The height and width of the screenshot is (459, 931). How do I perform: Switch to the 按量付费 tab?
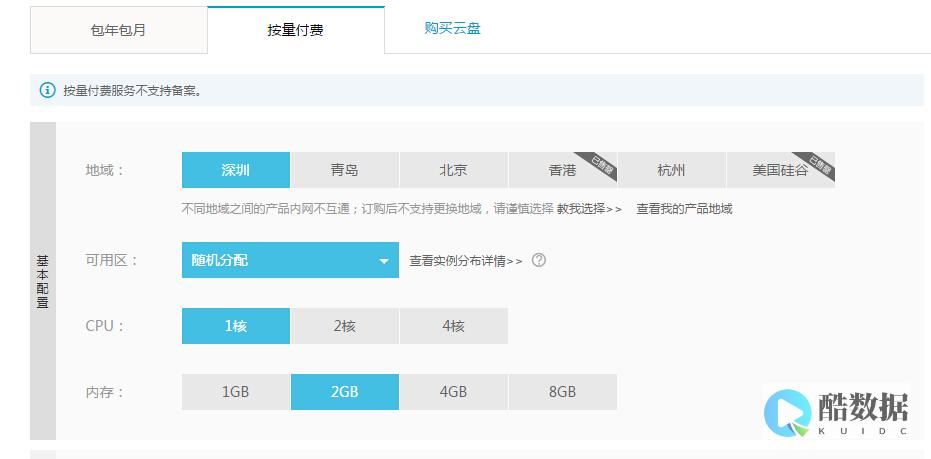coord(296,30)
